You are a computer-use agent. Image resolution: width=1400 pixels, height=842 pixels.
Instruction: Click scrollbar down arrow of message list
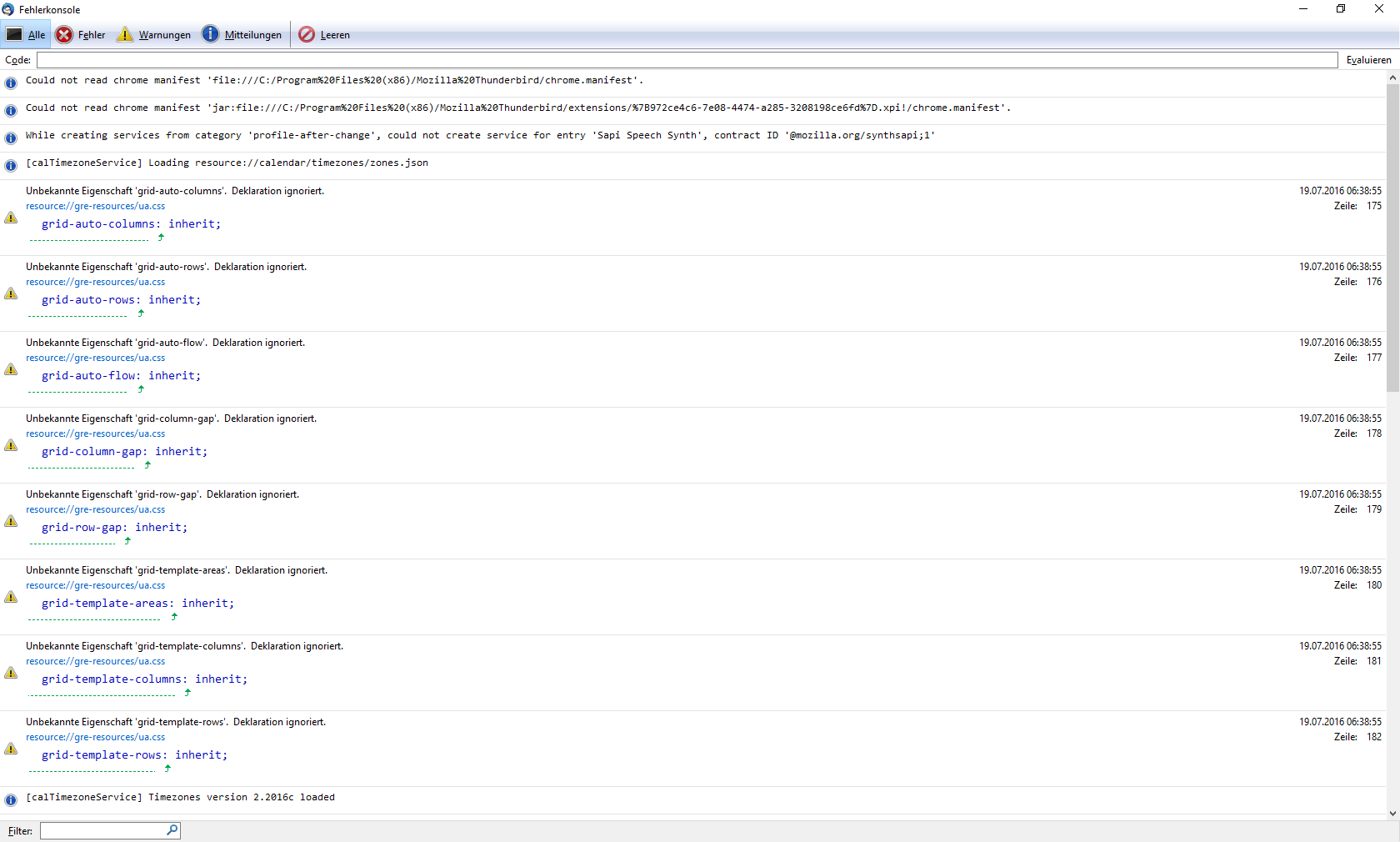1392,814
